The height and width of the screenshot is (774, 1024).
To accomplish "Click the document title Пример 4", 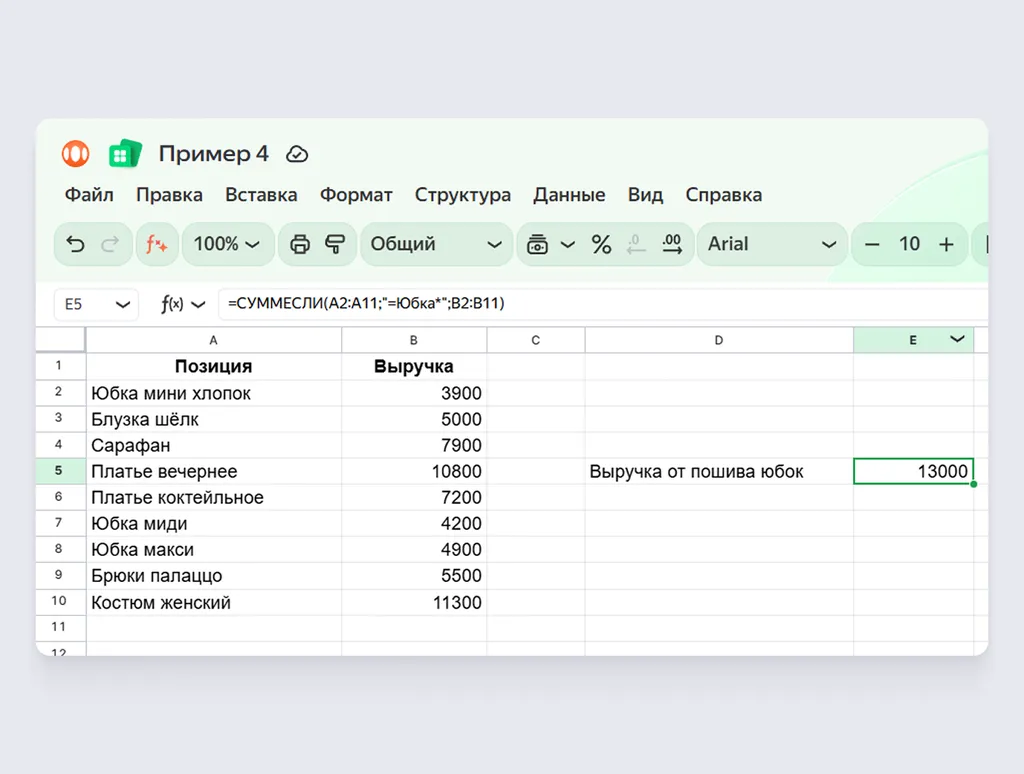I will (x=214, y=153).
